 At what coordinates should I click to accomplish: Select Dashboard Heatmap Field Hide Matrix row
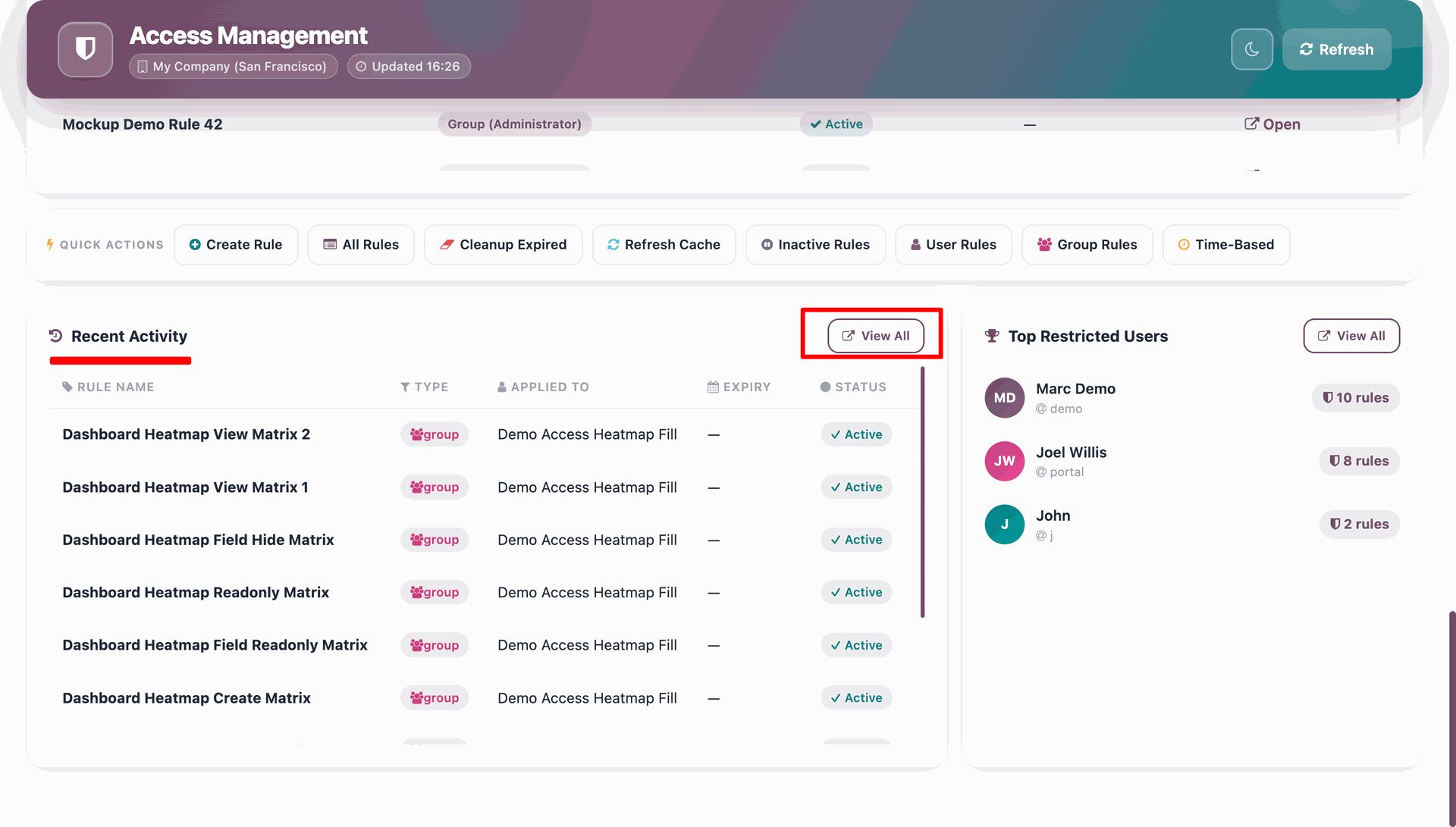485,540
